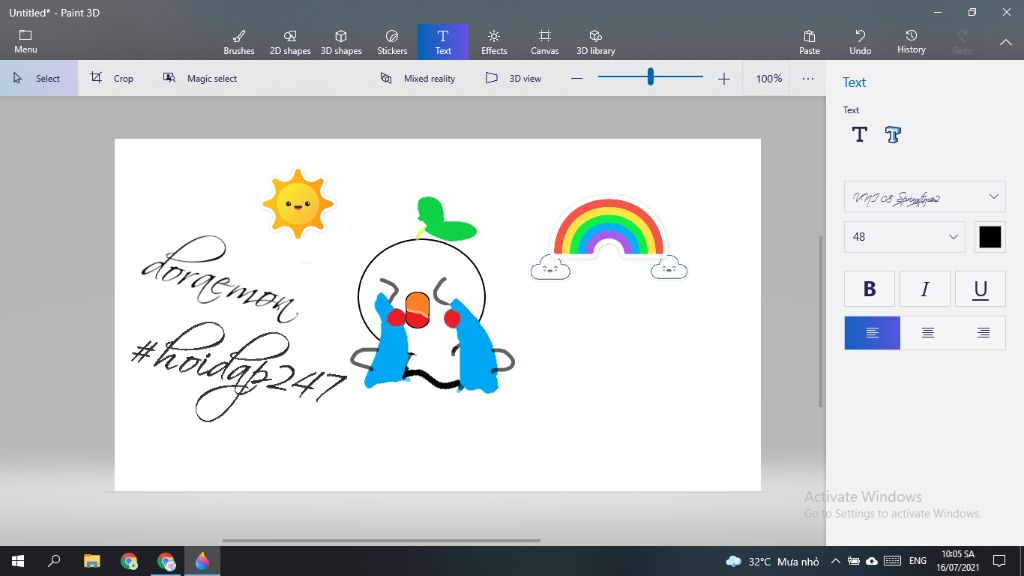Toggle Italic formatting
The height and width of the screenshot is (576, 1024).
pyautogui.click(x=925, y=289)
